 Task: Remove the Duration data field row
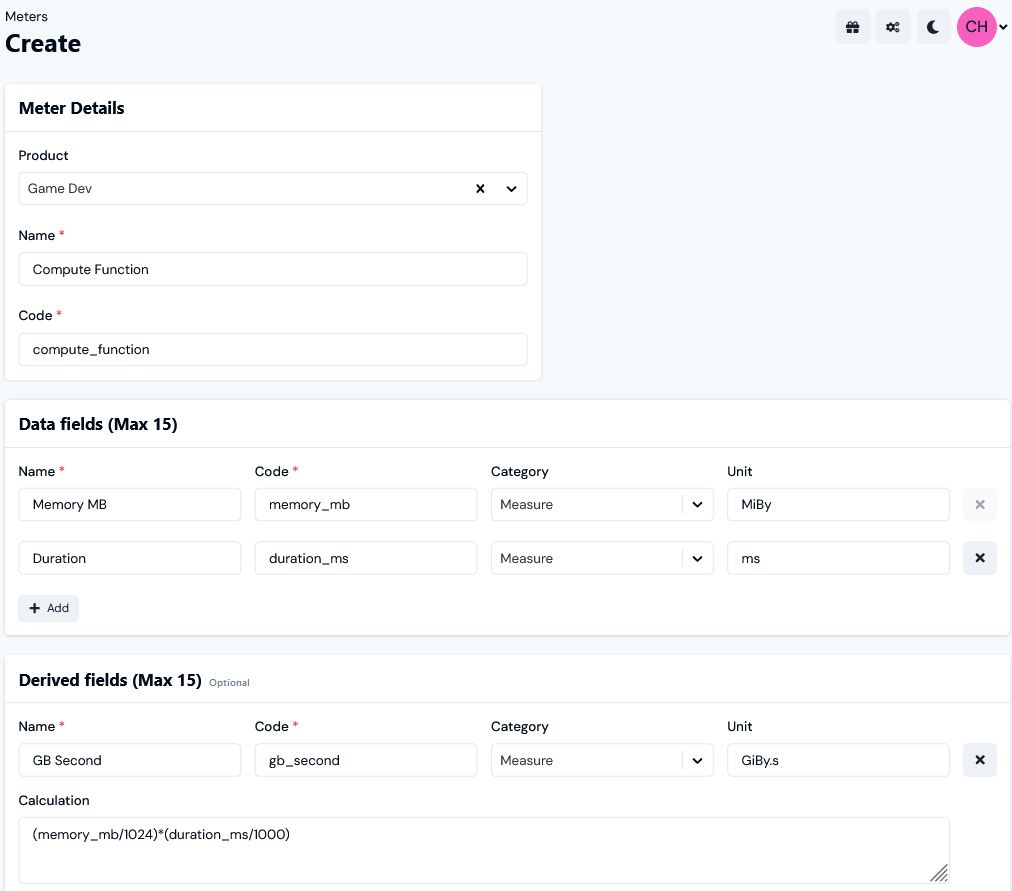[979, 558]
